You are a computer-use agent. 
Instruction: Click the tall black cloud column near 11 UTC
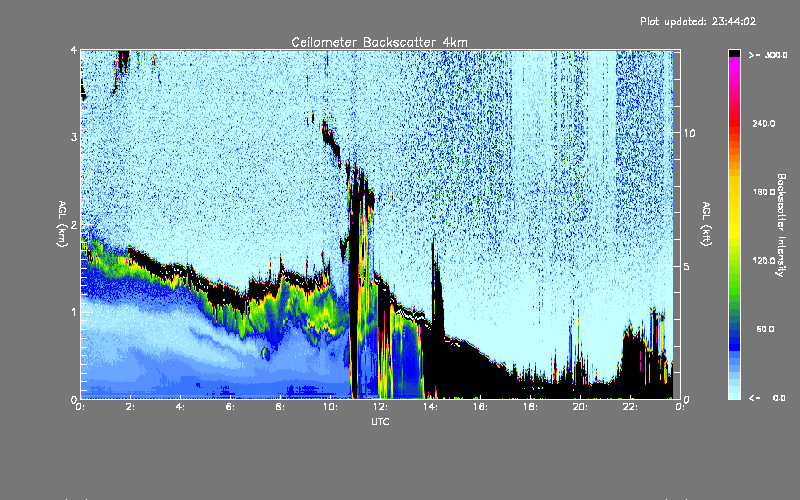coord(356,281)
